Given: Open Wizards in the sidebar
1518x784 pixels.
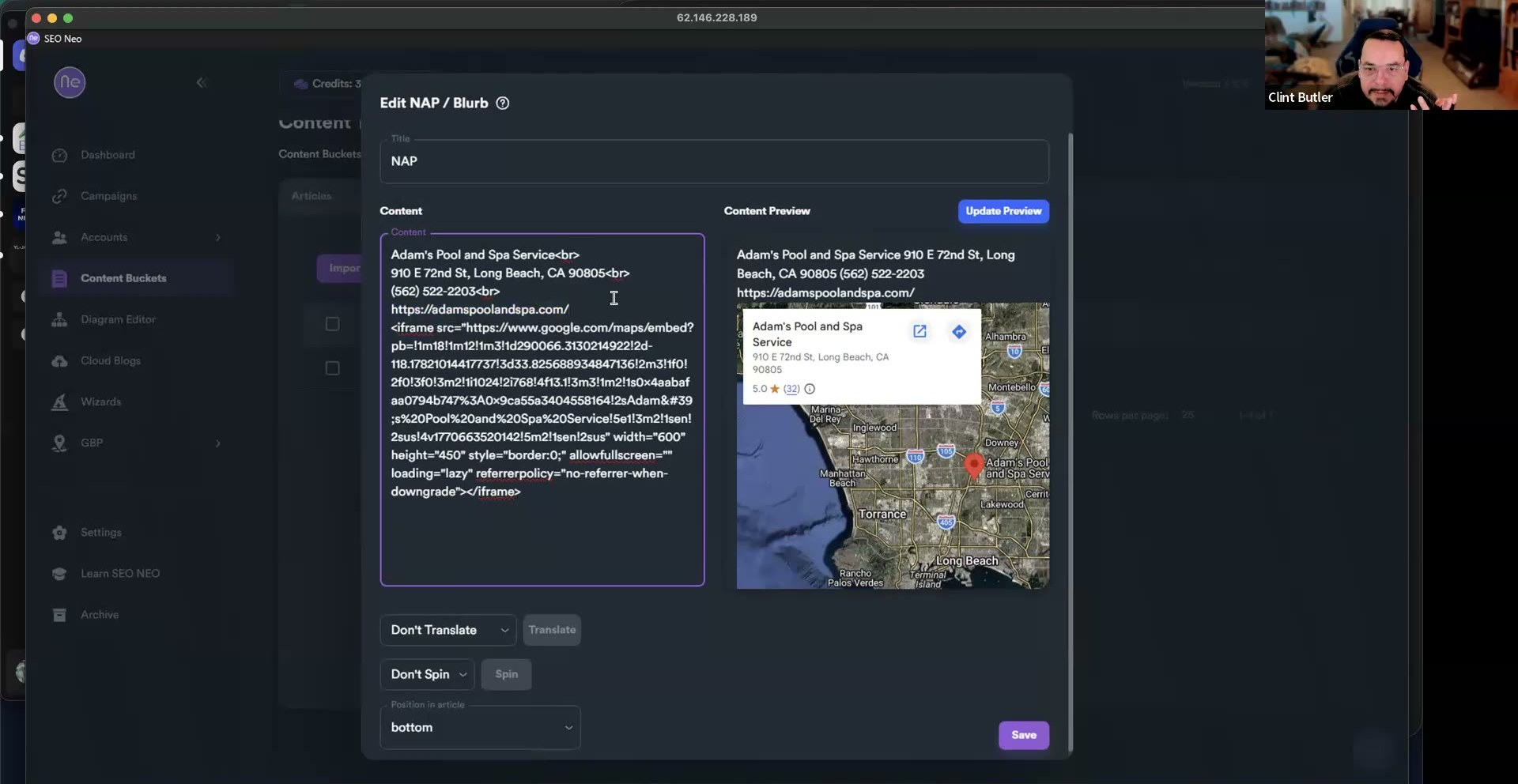Looking at the screenshot, I should [x=100, y=401].
